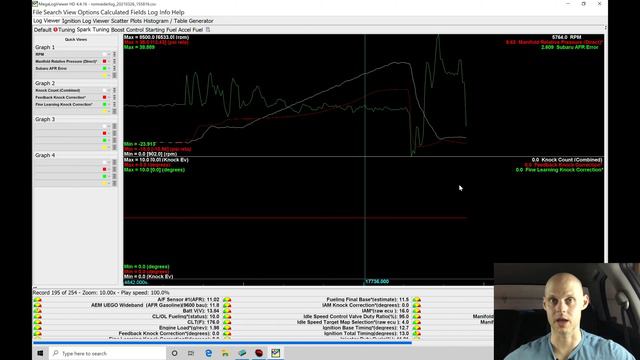Select the Boost Control quick view

click(127, 30)
